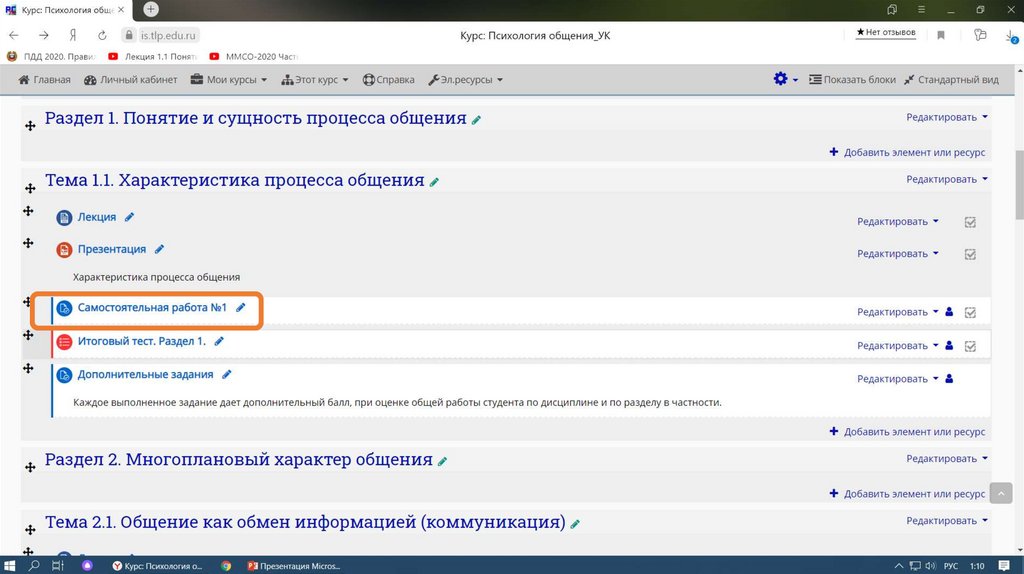The height and width of the screenshot is (574, 1024).
Task: Toggle completion checkbox for Лекция
Action: click(969, 222)
